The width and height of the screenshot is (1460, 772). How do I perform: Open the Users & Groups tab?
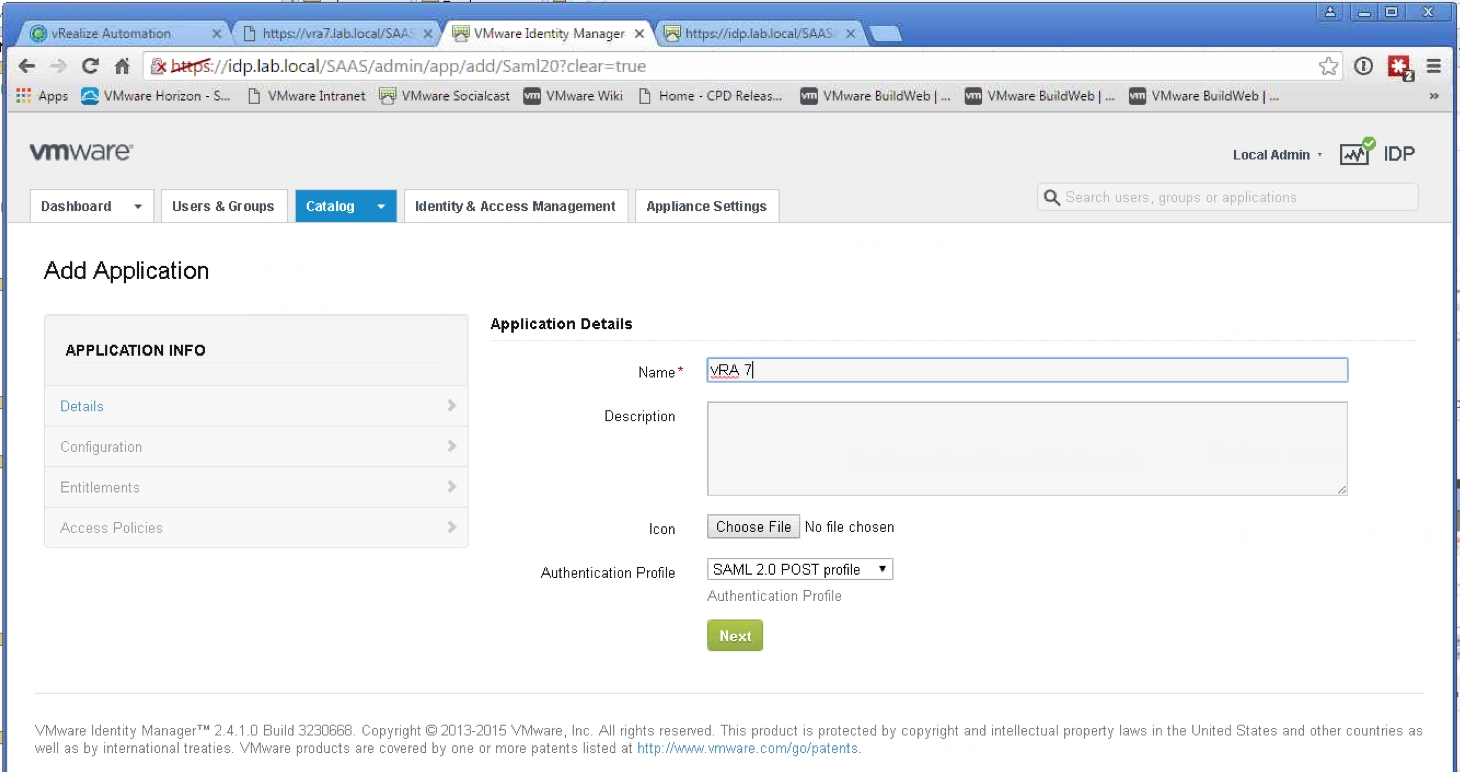(x=223, y=206)
